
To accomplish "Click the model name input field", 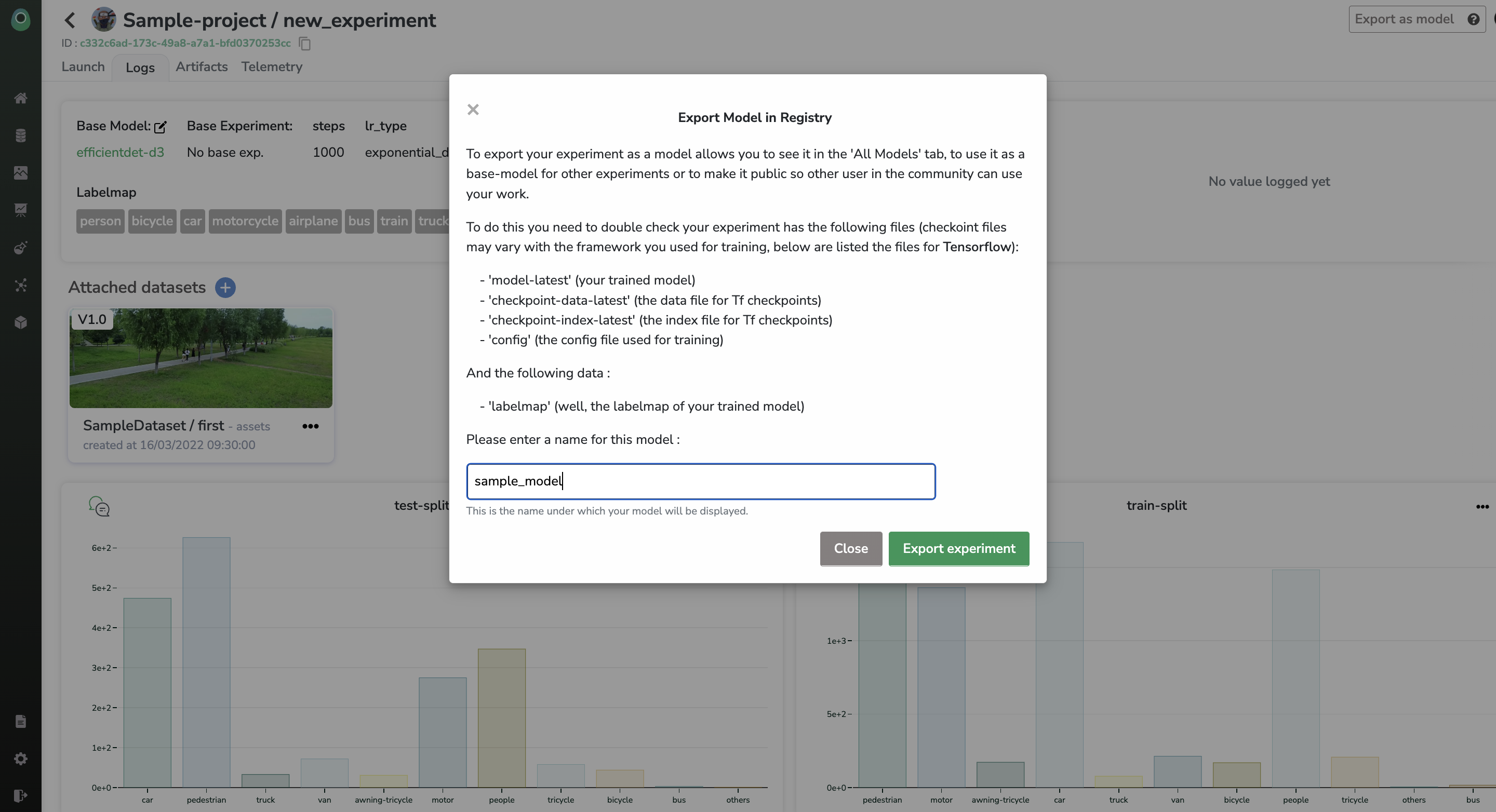I will point(700,481).
